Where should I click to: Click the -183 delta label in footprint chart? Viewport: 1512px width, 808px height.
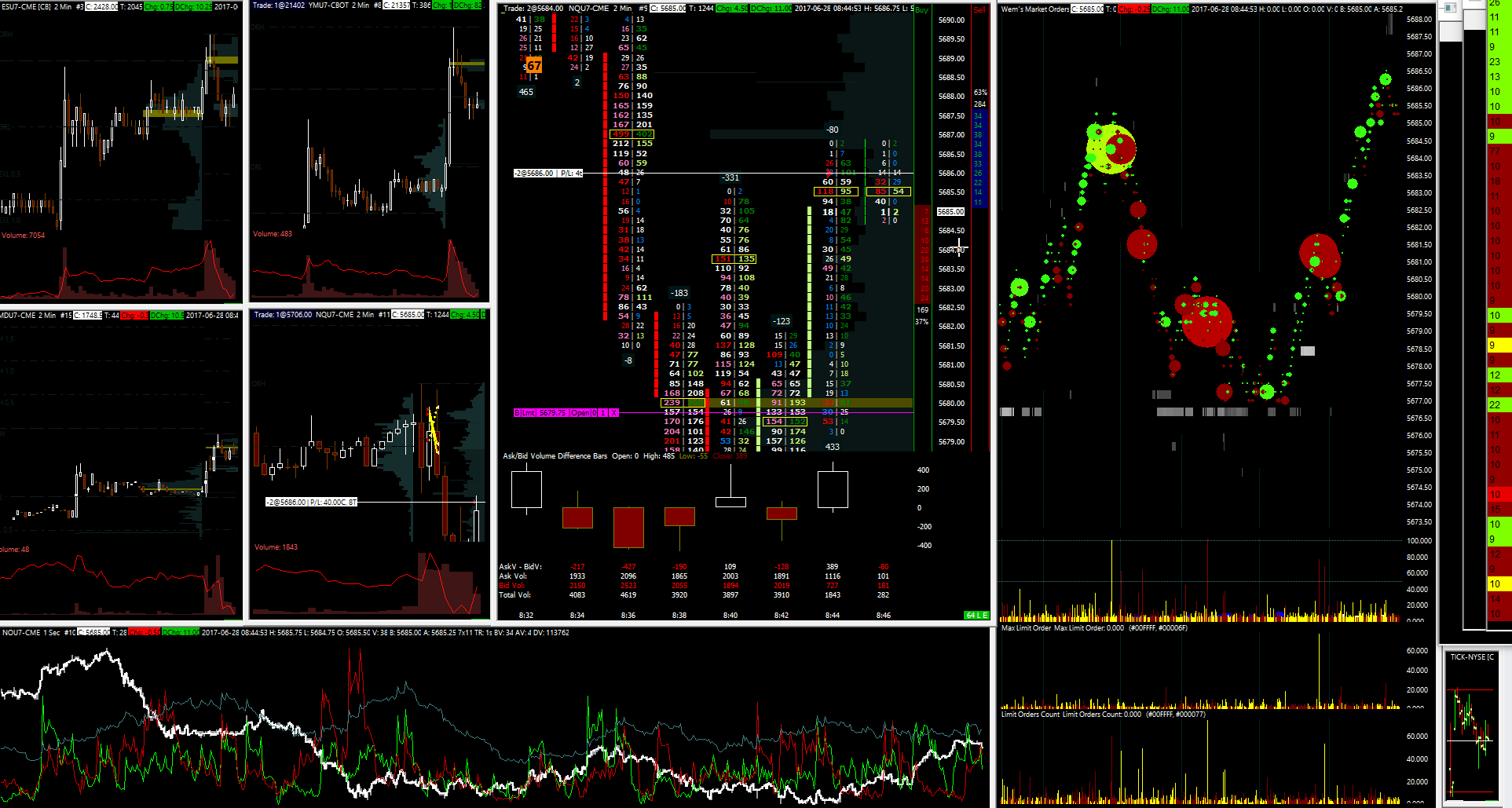click(x=679, y=293)
